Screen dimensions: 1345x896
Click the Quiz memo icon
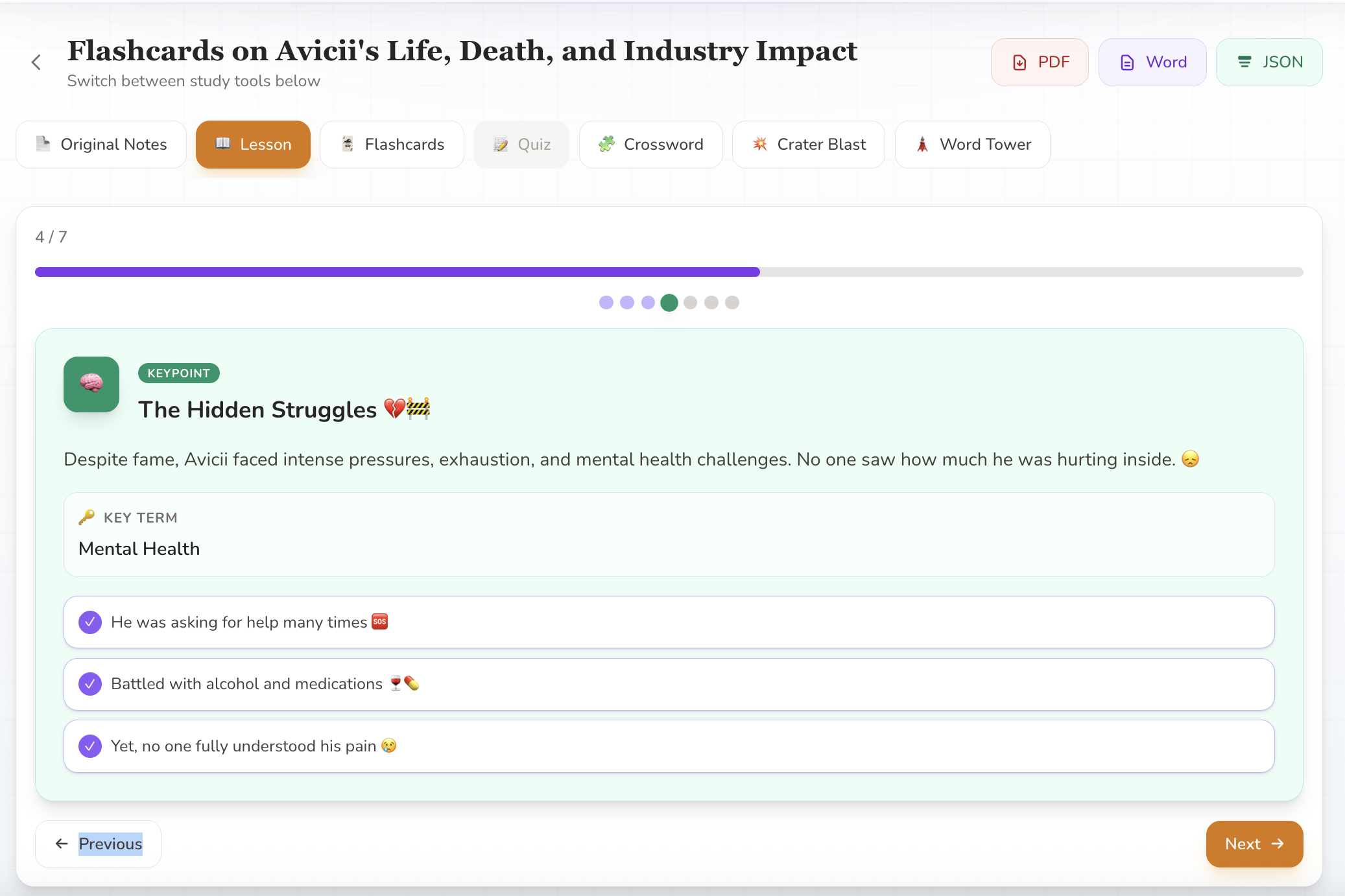(501, 144)
